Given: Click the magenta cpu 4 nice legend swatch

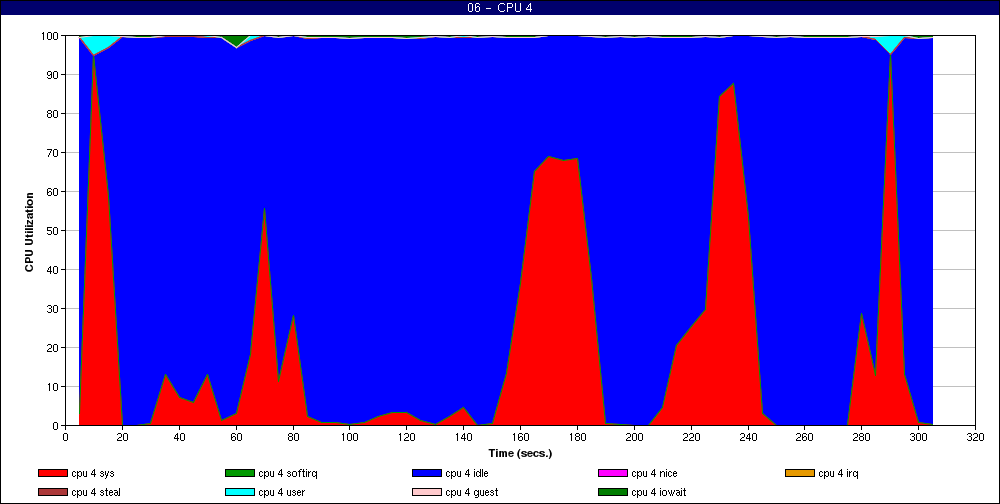Looking at the screenshot, I should pyautogui.click(x=613, y=473).
